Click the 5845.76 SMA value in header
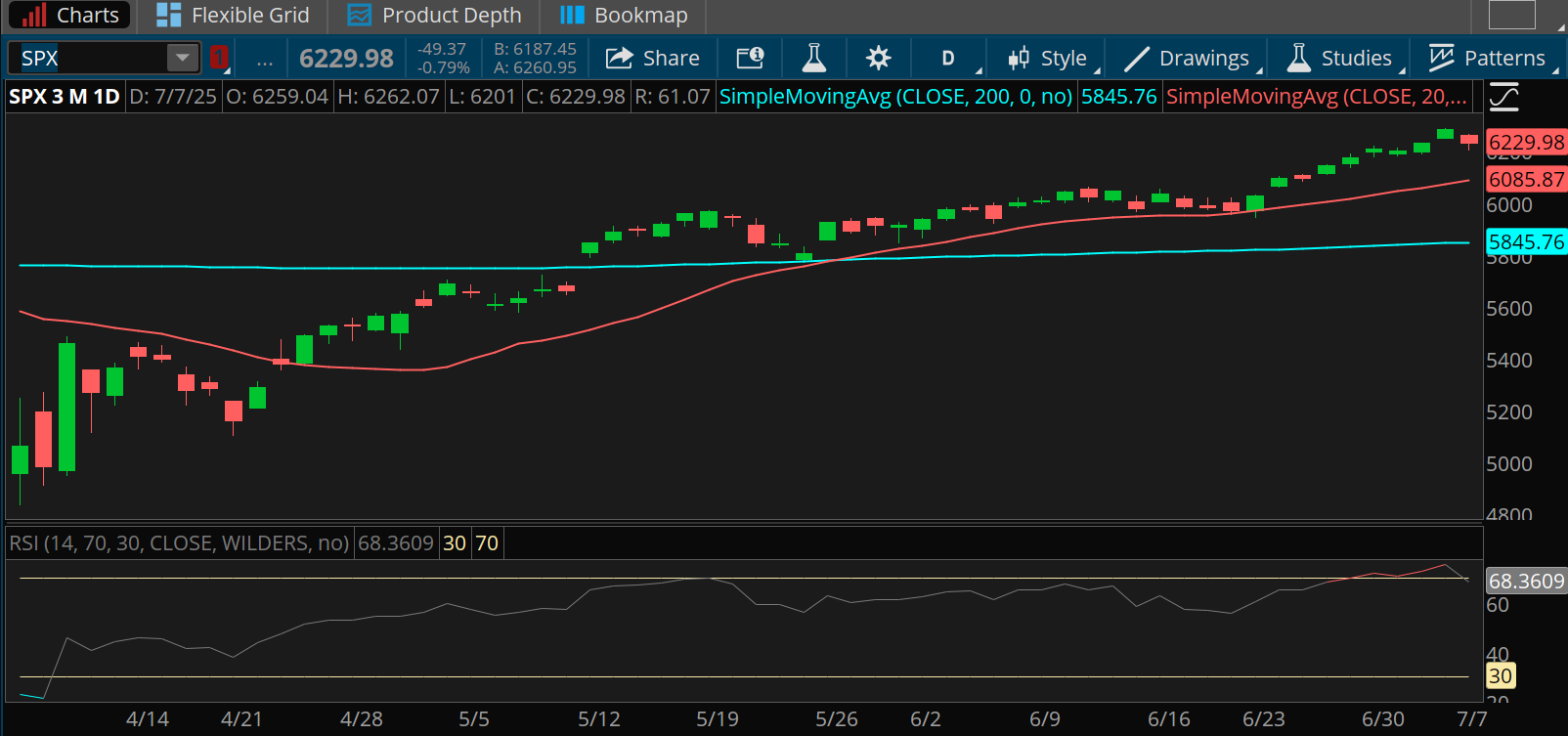 (x=1119, y=97)
